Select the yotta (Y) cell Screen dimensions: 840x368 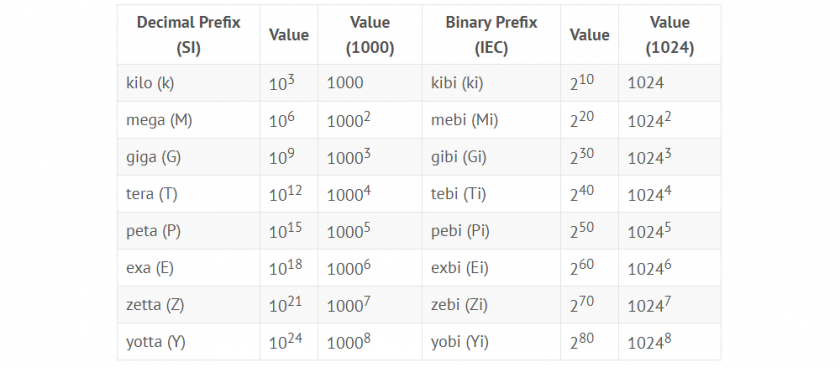click(189, 342)
